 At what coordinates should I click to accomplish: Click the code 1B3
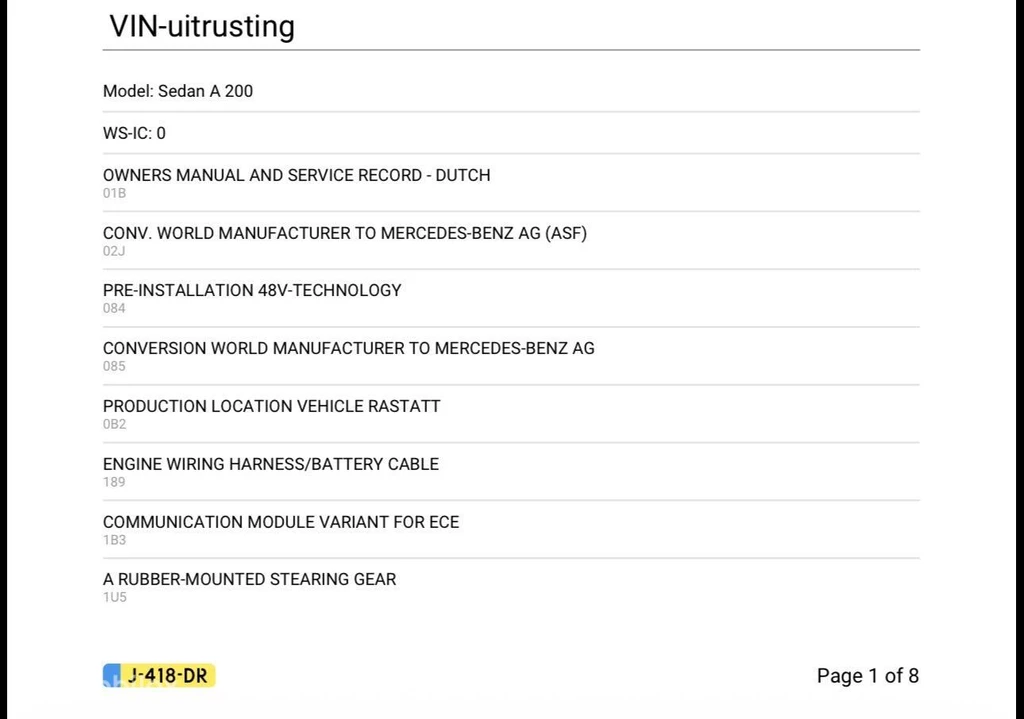tap(114, 540)
